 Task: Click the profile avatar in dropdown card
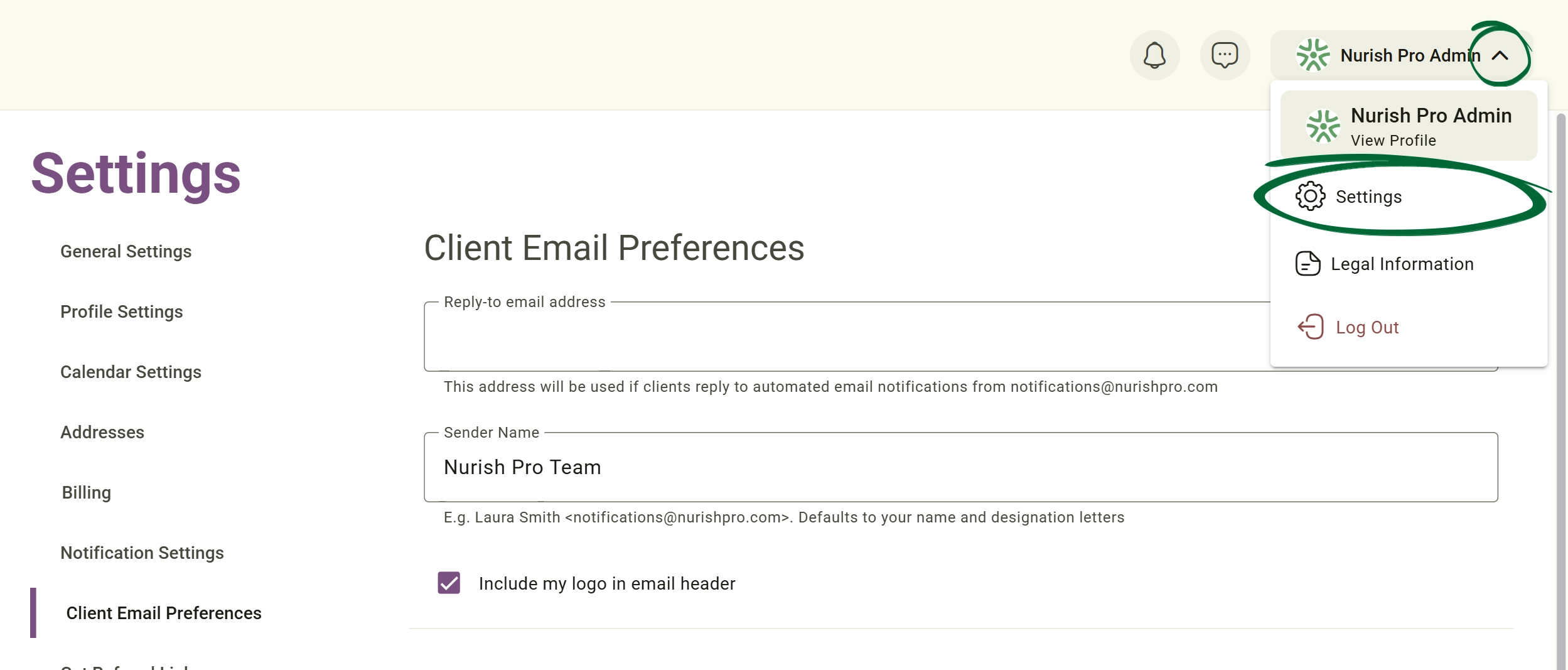click(x=1323, y=126)
